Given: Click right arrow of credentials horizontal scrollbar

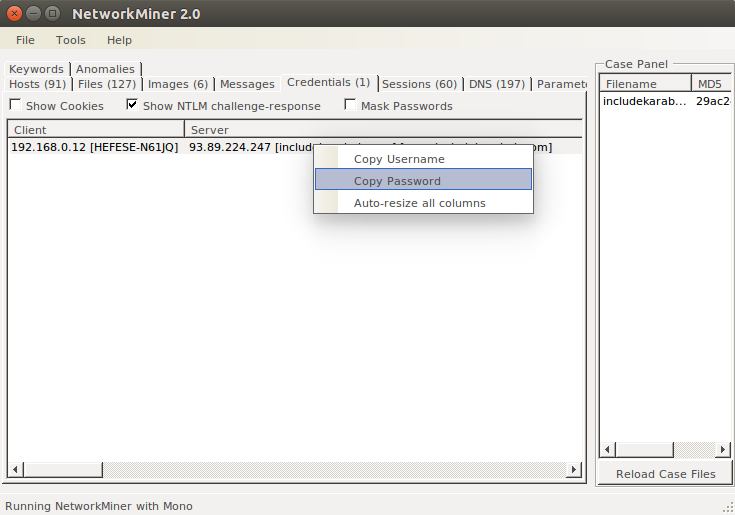Looking at the screenshot, I should [x=574, y=469].
